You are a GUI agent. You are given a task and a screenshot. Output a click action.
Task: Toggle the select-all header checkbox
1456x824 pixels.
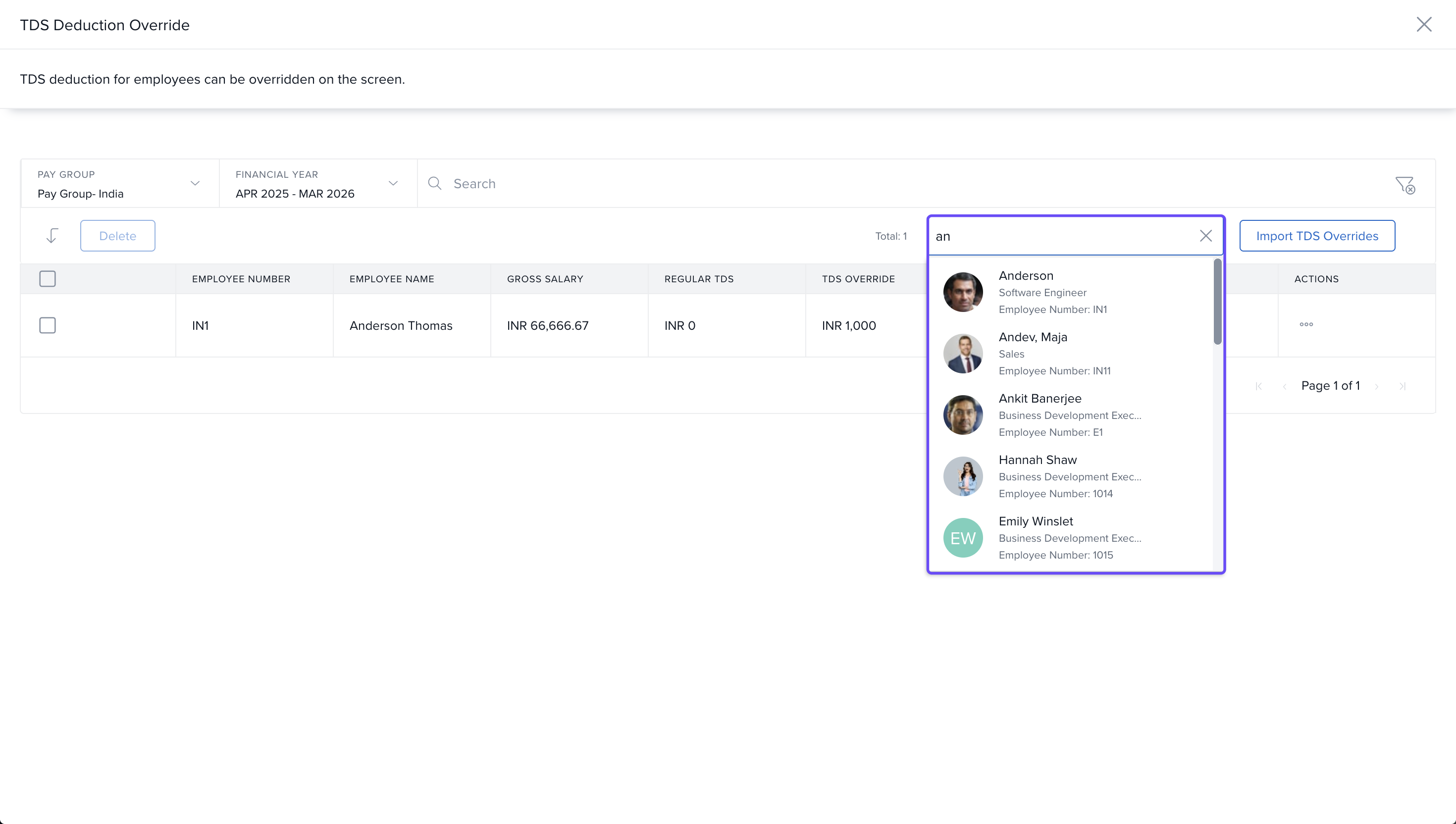(x=48, y=278)
